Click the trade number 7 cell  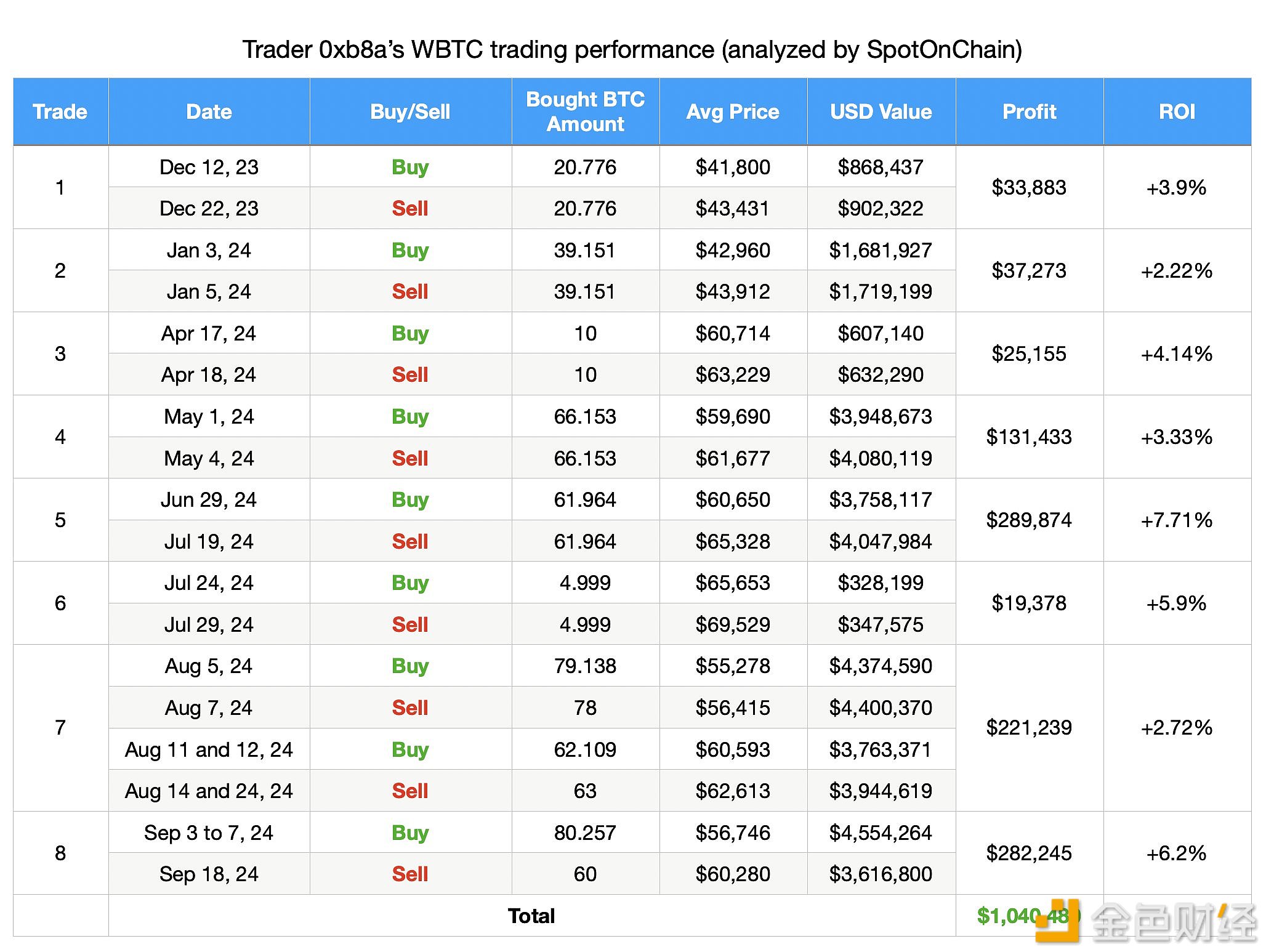click(x=60, y=728)
